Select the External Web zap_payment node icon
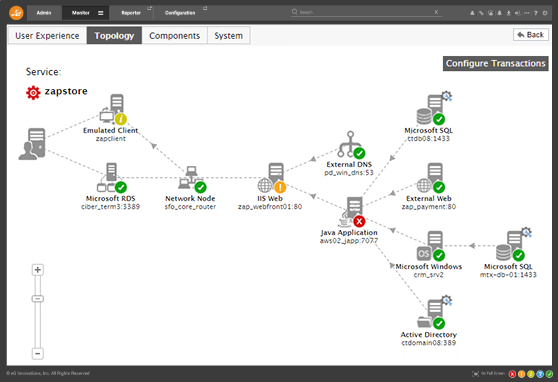This screenshot has width=558, height=382. click(x=431, y=178)
